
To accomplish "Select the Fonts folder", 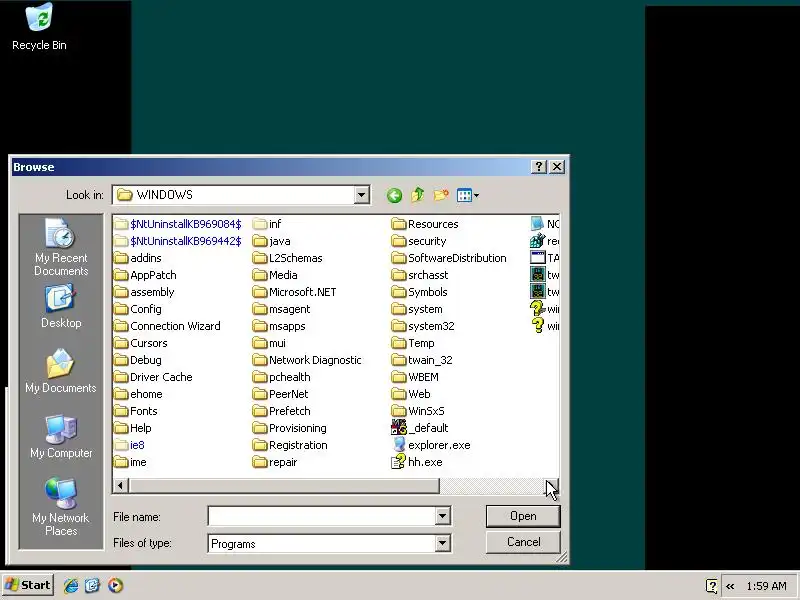I will [x=135, y=411].
